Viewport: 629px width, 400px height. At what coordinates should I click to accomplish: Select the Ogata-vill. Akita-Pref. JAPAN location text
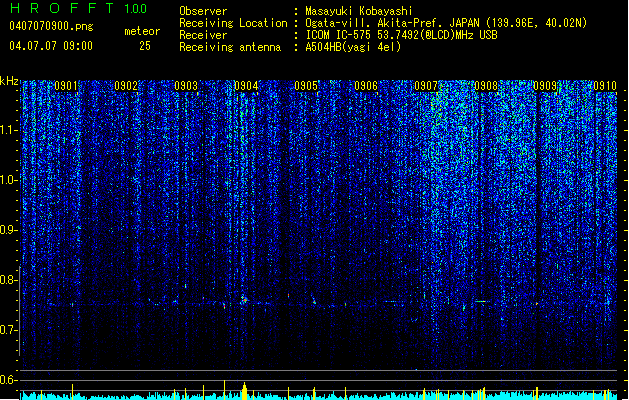[x=446, y=23]
